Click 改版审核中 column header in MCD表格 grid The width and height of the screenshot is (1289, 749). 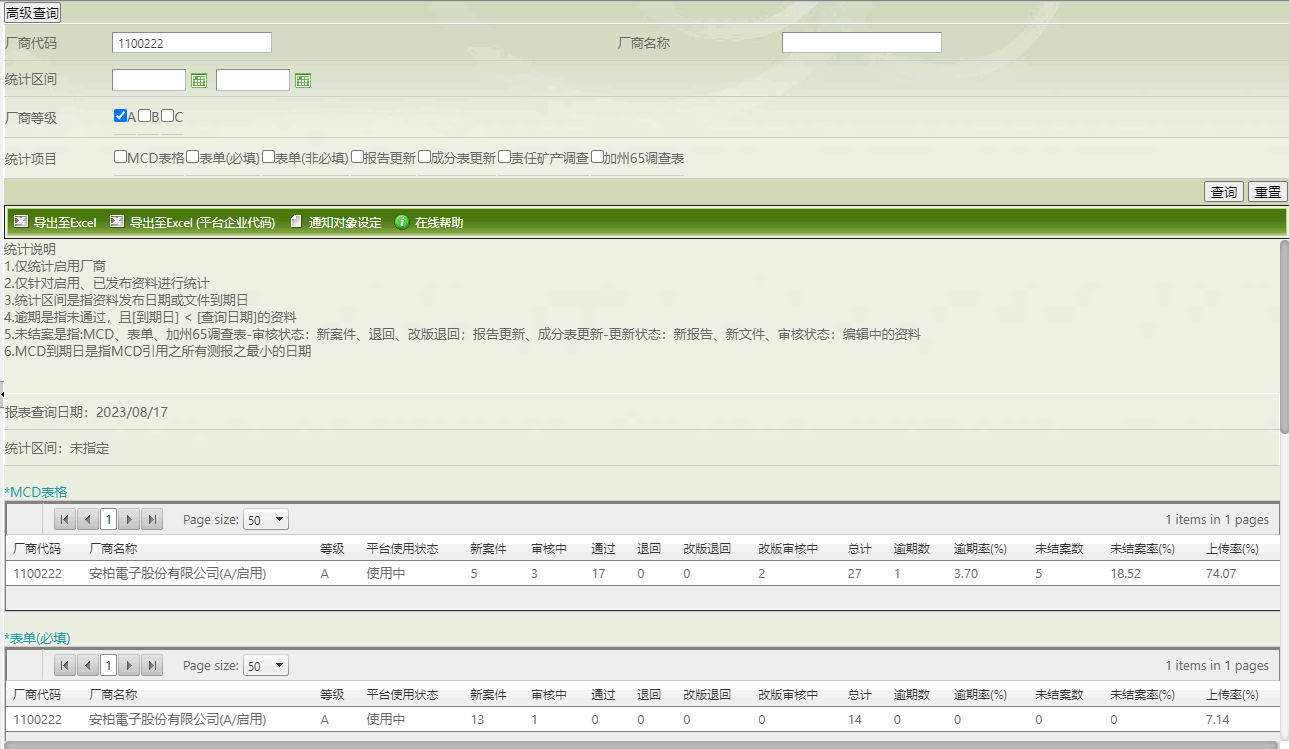pos(788,549)
